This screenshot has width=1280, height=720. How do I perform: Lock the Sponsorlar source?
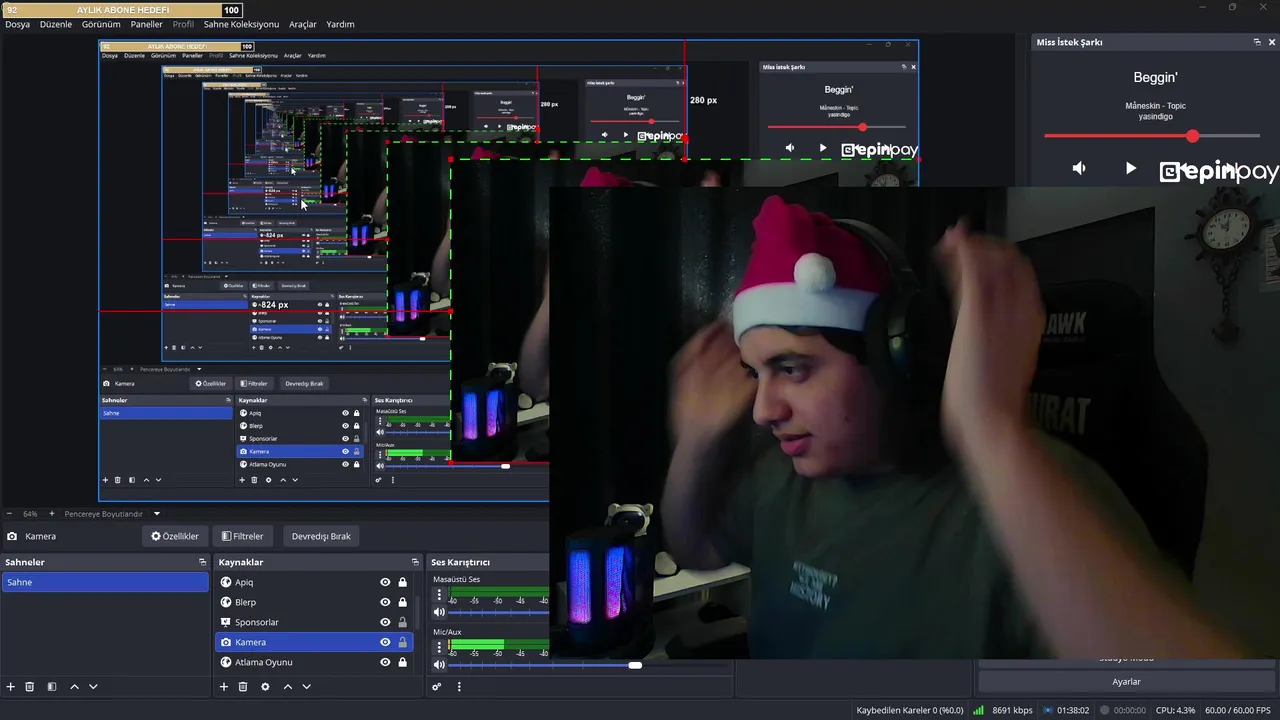tap(403, 622)
